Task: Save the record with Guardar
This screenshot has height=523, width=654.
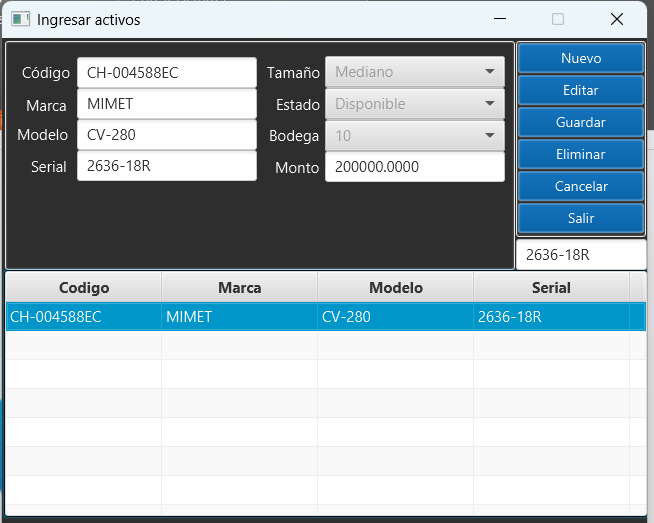Action: [x=580, y=122]
